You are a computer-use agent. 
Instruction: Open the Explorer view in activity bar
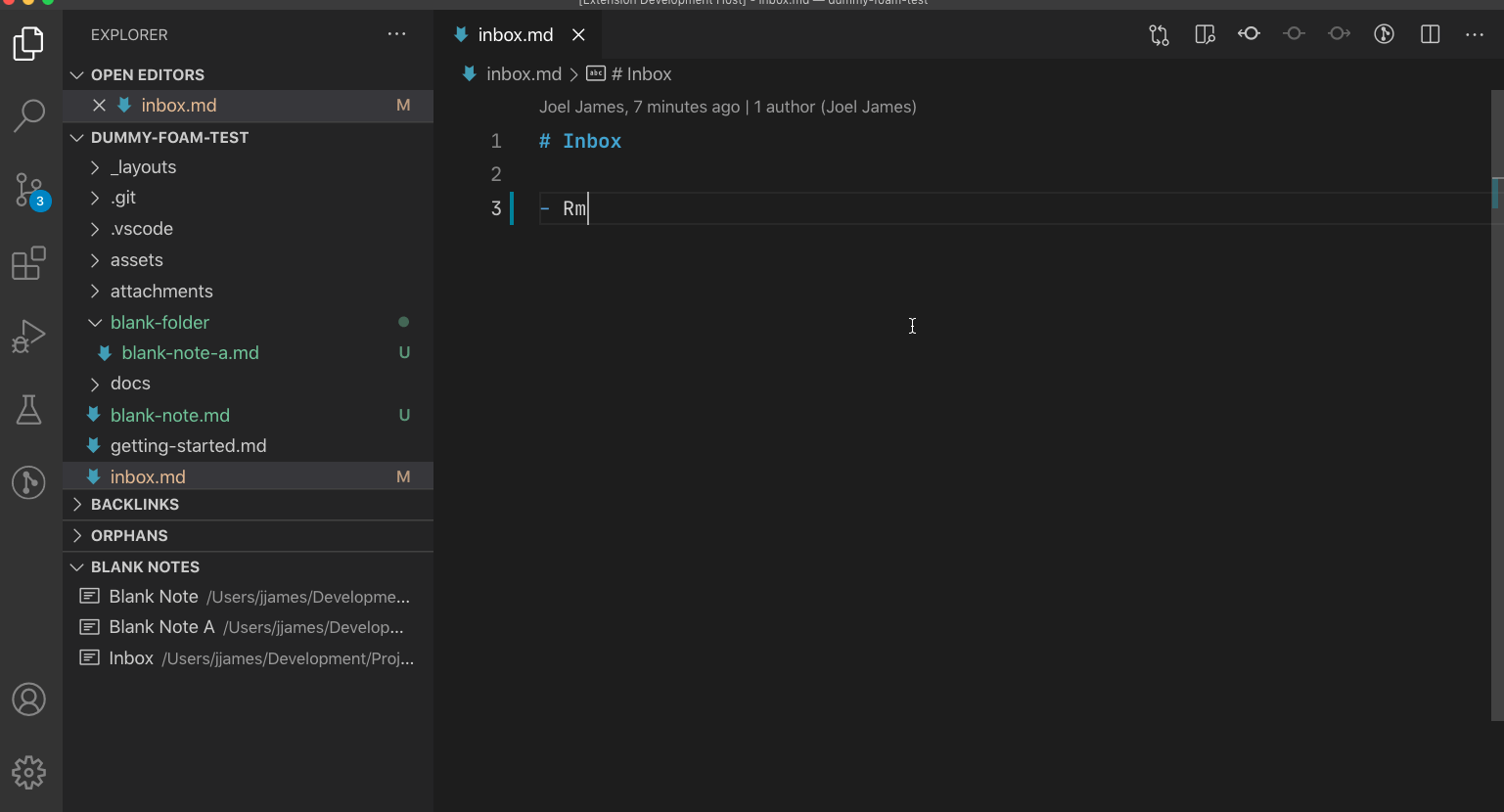[x=29, y=43]
